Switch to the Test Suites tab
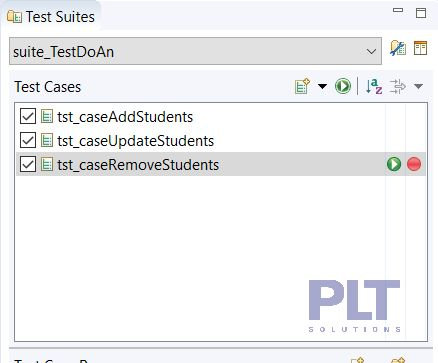 tap(51, 17)
